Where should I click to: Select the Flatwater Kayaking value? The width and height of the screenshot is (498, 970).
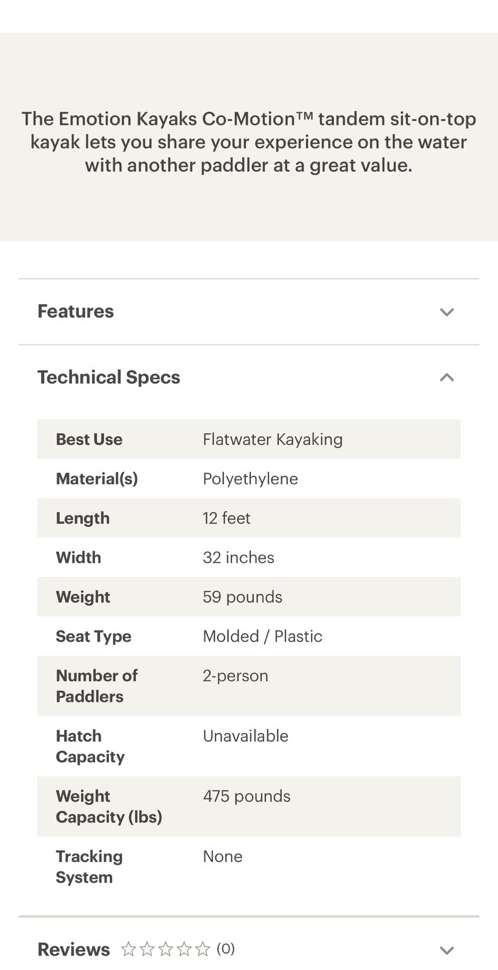pos(273,439)
